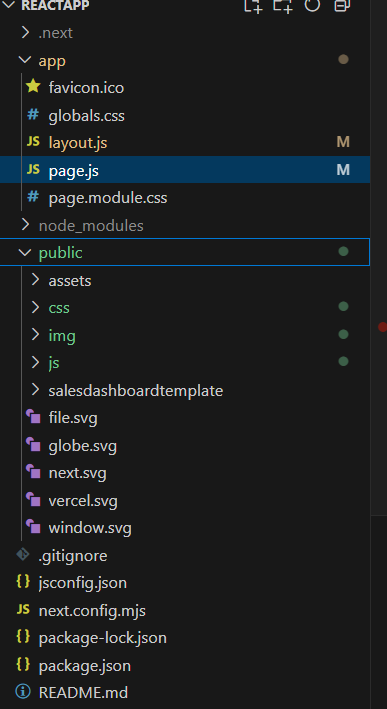Click the braces icon beside package-lock.json
The height and width of the screenshot is (709, 387).
[x=23, y=637]
